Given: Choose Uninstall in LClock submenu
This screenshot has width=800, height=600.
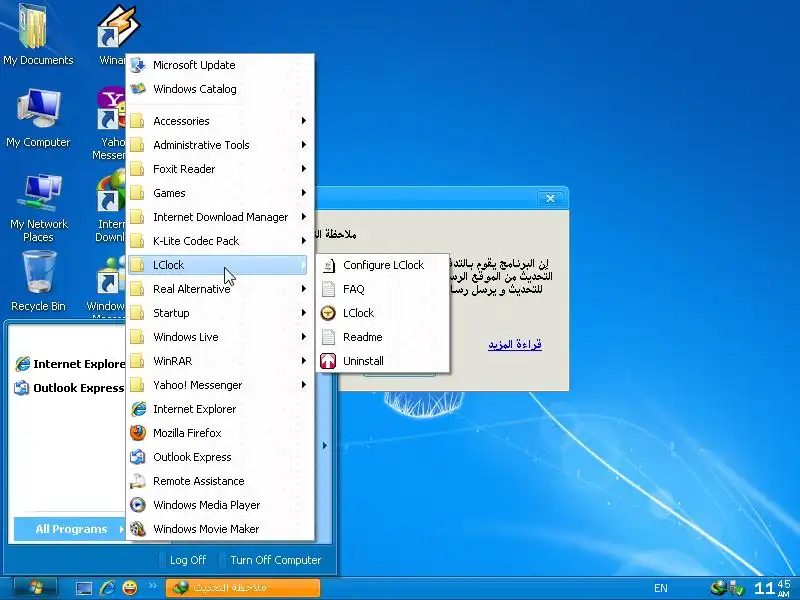Looking at the screenshot, I should point(383,361).
